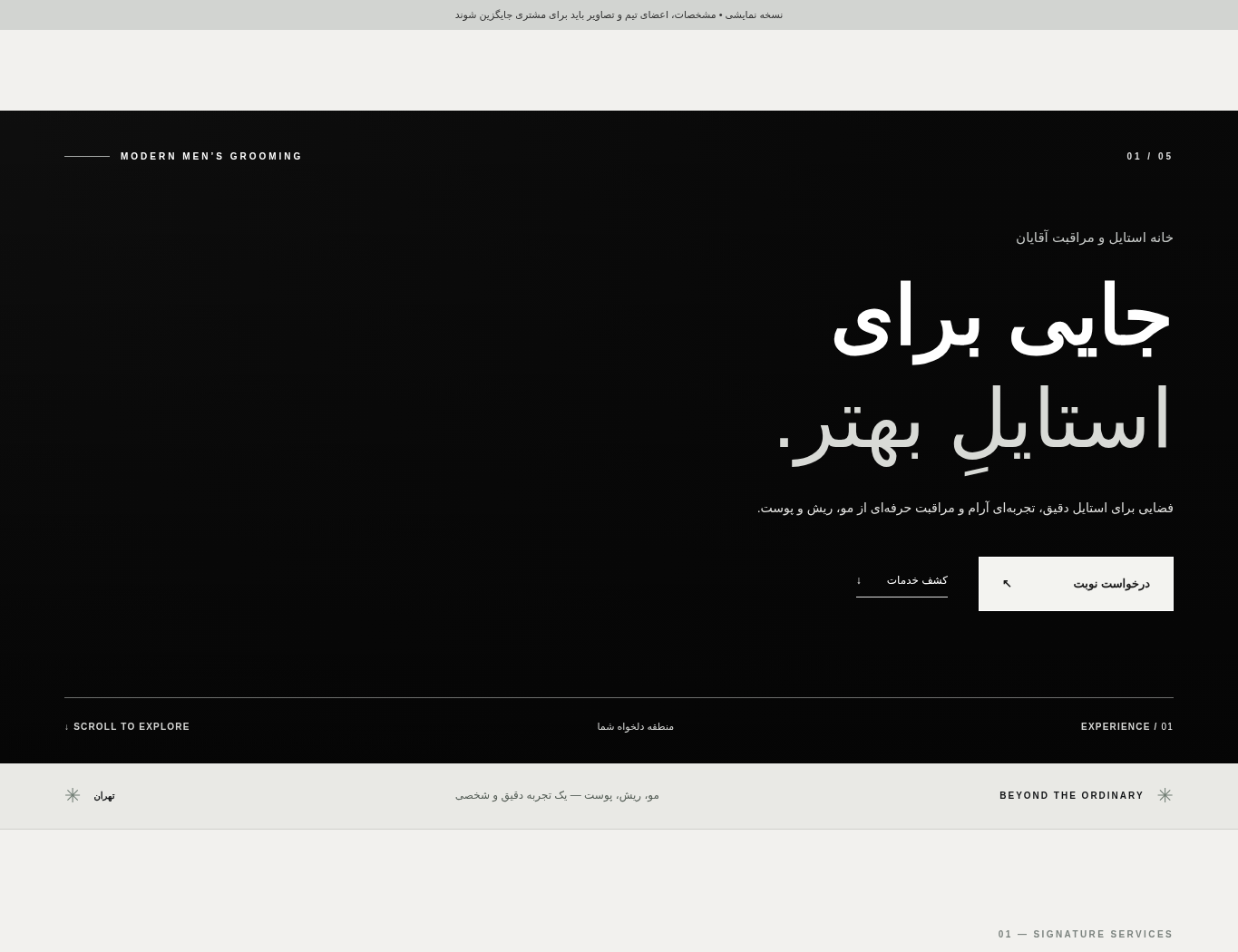Click the 01 — SIGNATURE SERVICES heading
Screen dimensions: 1238x952
tap(1086, 935)
